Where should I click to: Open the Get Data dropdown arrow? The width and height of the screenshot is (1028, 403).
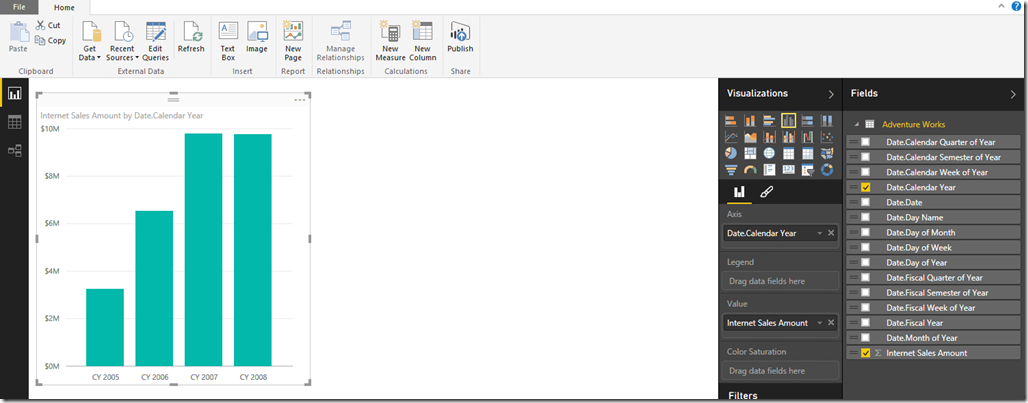click(99, 58)
